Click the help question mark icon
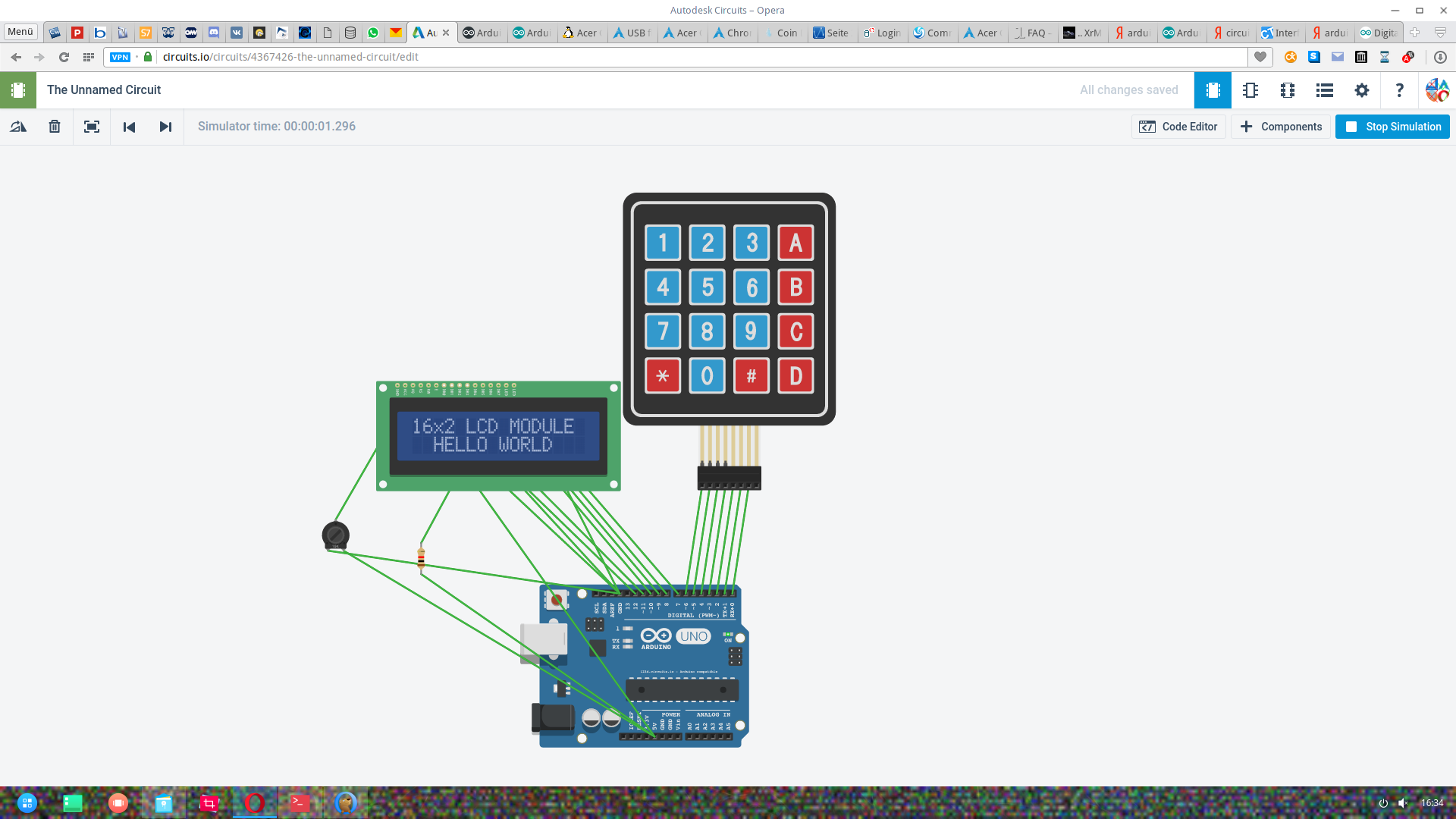 coord(1399,90)
